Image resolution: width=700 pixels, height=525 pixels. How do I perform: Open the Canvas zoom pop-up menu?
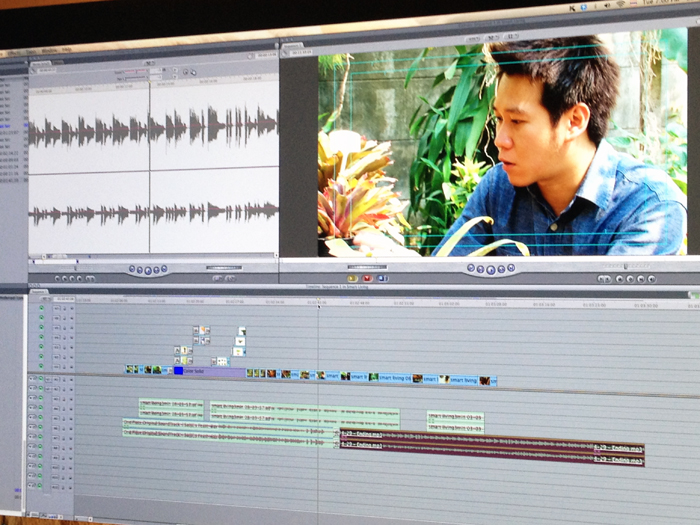tap(474, 39)
